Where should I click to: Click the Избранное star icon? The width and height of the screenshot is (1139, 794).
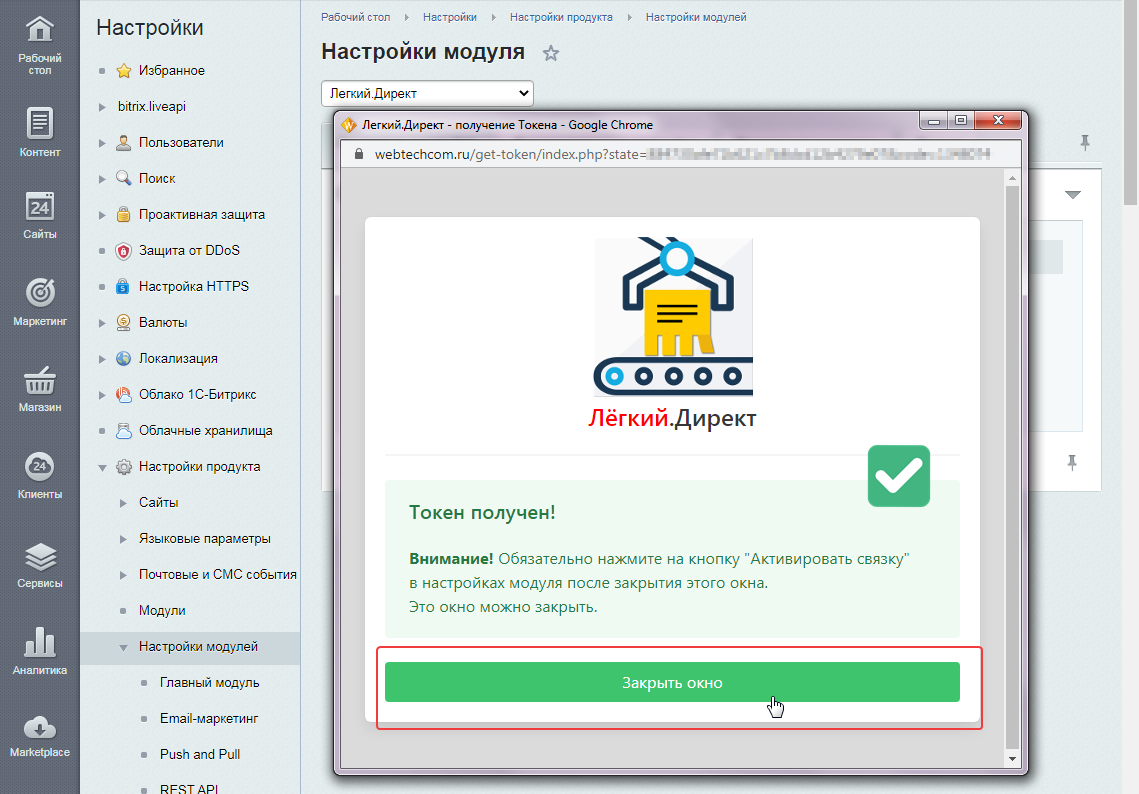pyautogui.click(x=124, y=70)
